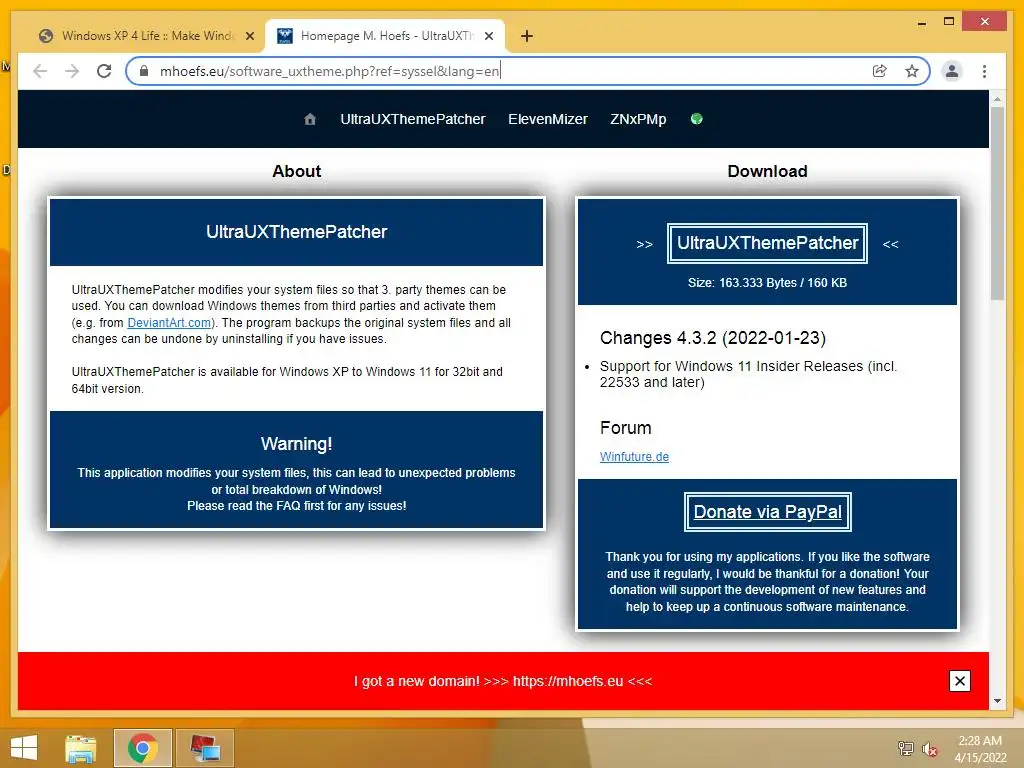Image resolution: width=1024 pixels, height=768 pixels.
Task: Click the page vertical scrollbar thumb
Action: [997, 204]
